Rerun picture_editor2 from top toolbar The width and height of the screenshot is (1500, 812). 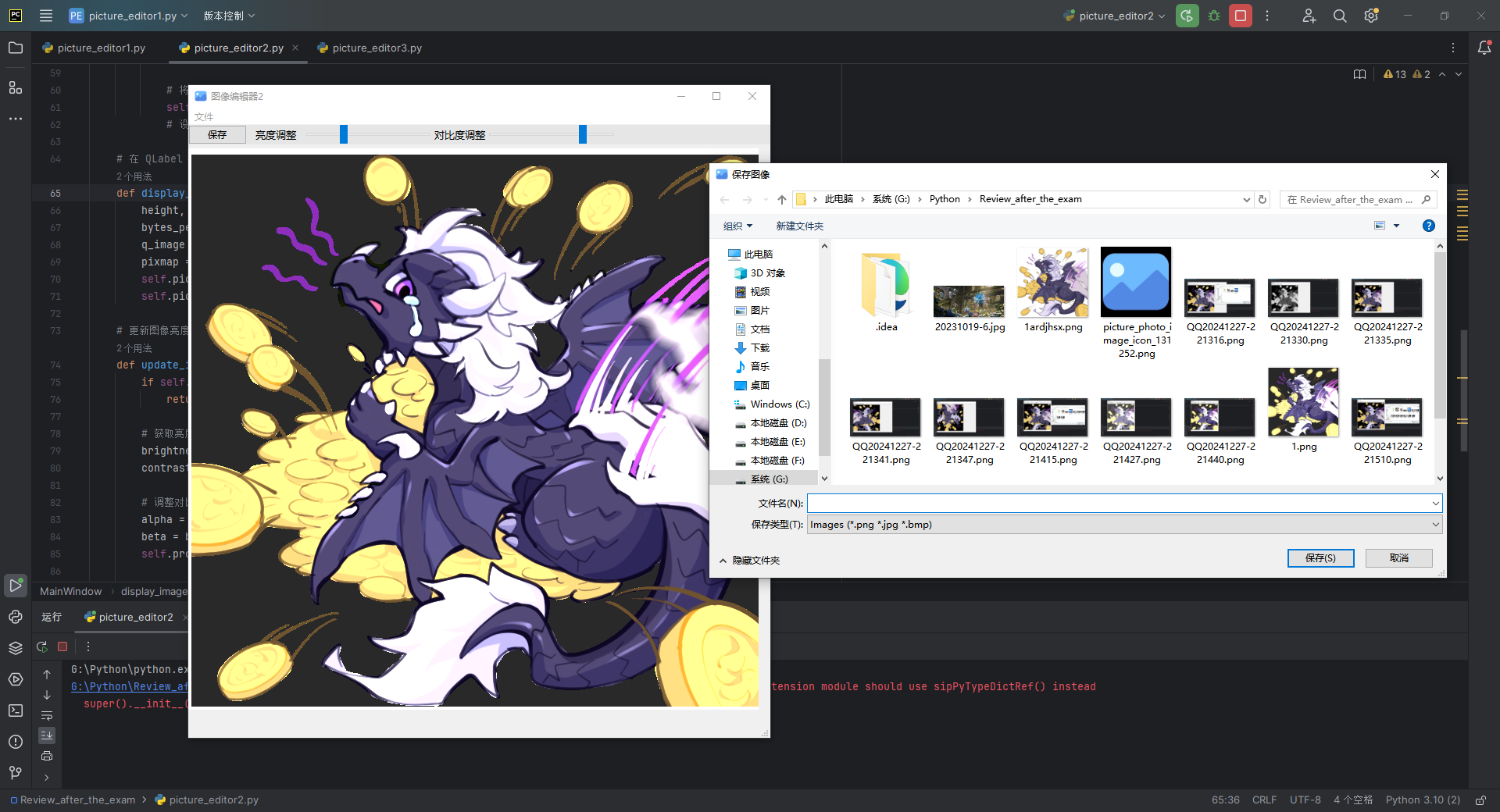click(x=1187, y=16)
